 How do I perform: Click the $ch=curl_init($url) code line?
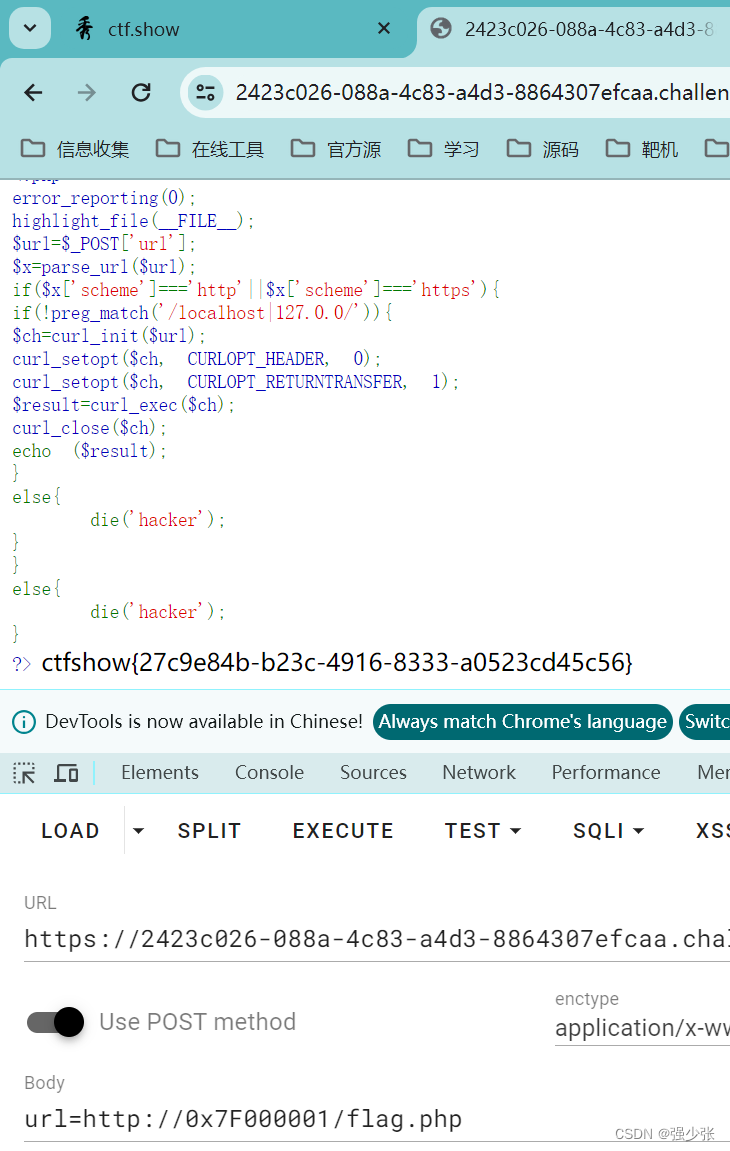pos(109,336)
